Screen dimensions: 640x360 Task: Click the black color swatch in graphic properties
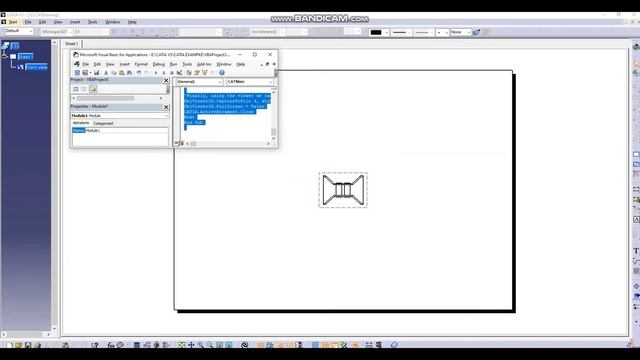click(x=376, y=32)
